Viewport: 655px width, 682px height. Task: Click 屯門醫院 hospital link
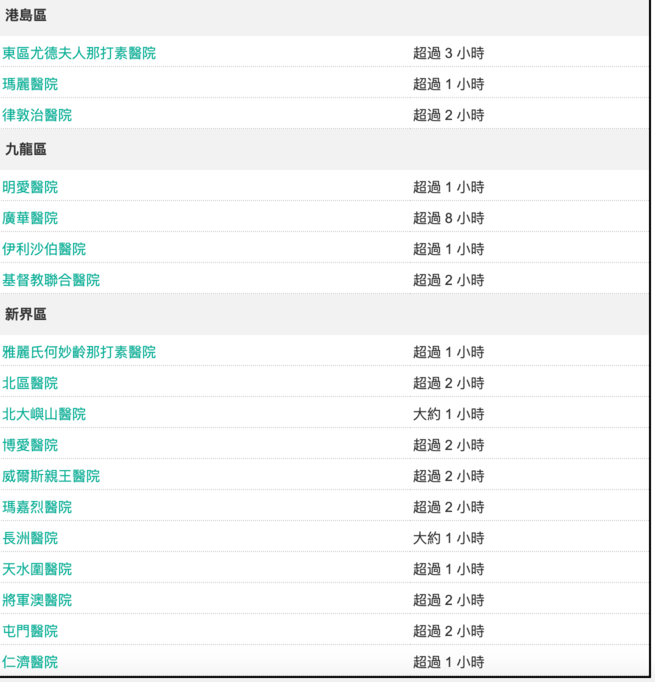(30, 631)
